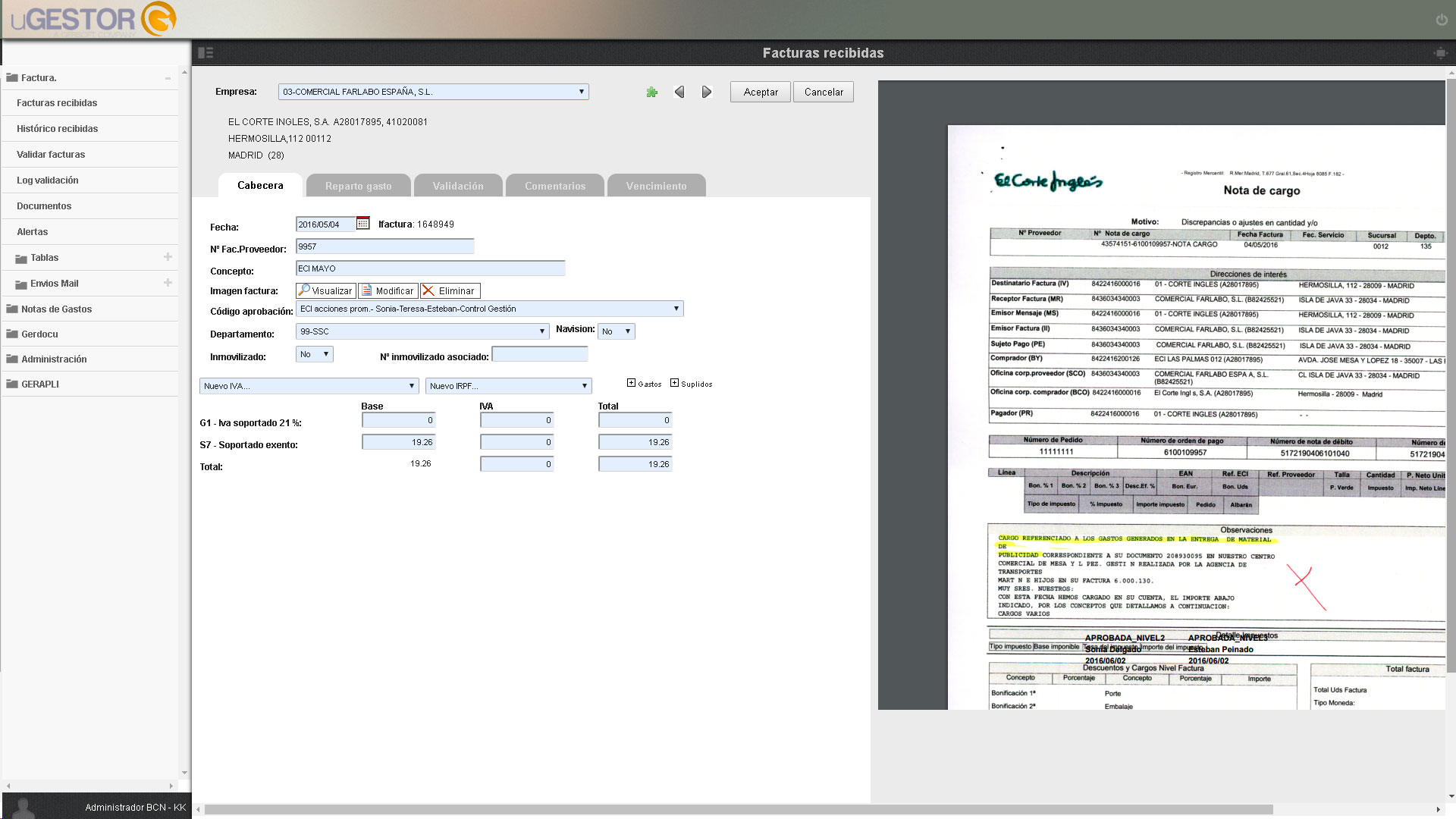The width and height of the screenshot is (1456, 819).
Task: Open Documentos in the sidebar
Action: pos(91,206)
